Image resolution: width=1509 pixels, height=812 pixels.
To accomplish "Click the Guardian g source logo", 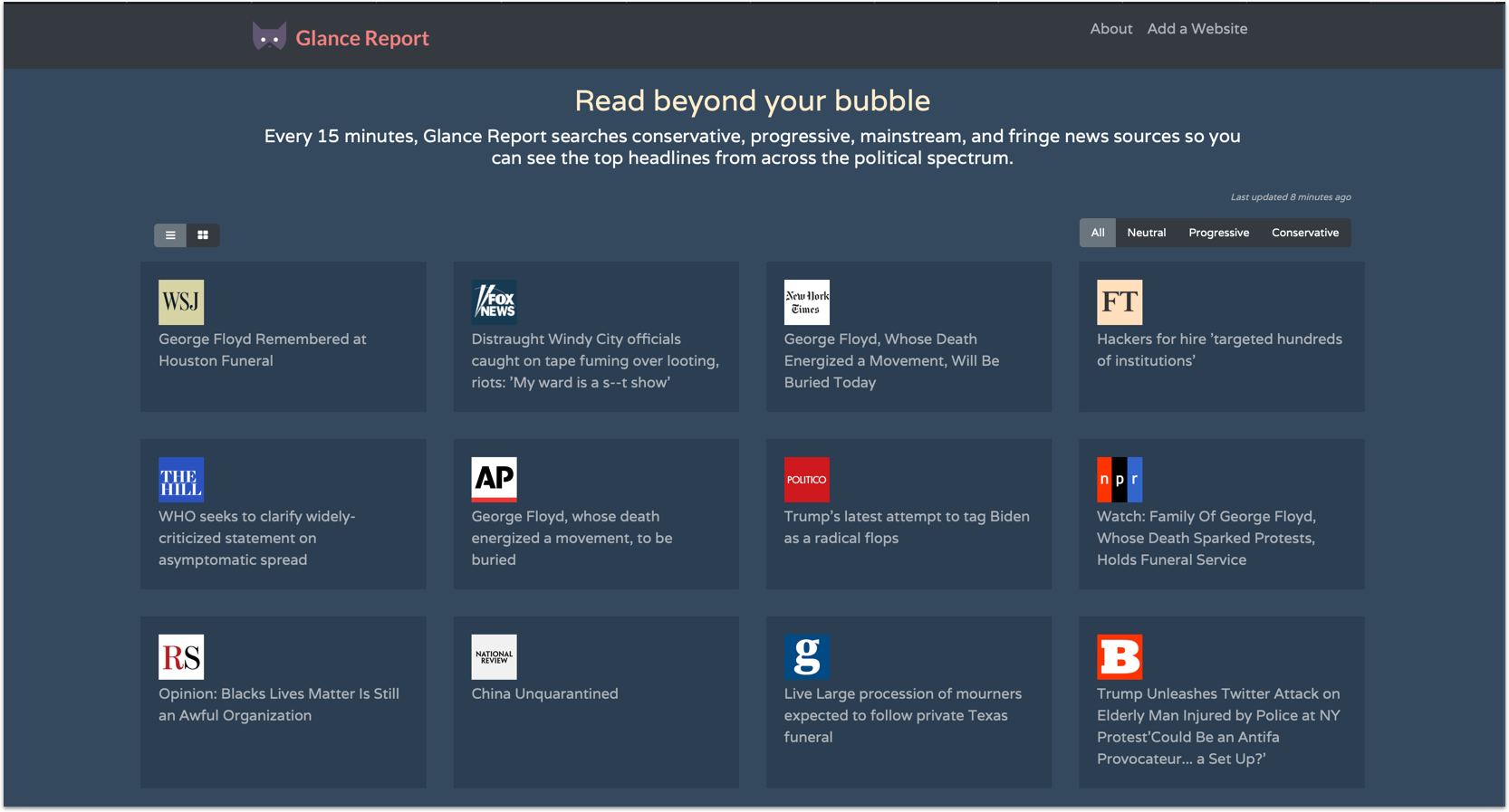I will click(807, 657).
